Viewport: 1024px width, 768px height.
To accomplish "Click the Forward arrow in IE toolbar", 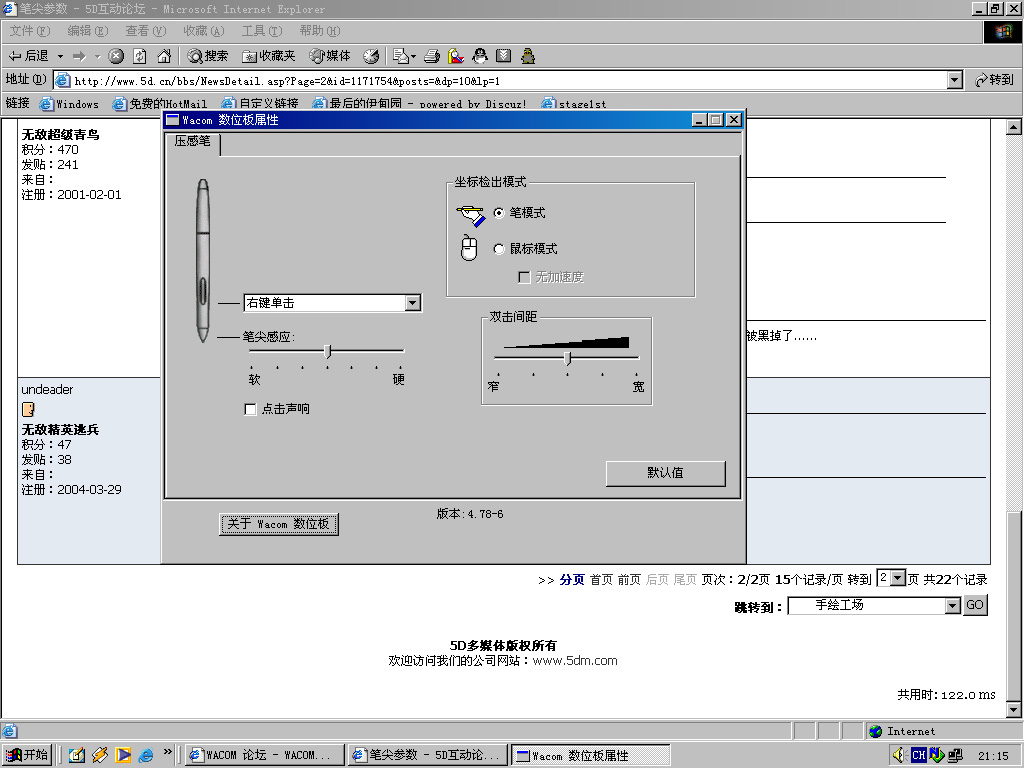I will (x=79, y=56).
